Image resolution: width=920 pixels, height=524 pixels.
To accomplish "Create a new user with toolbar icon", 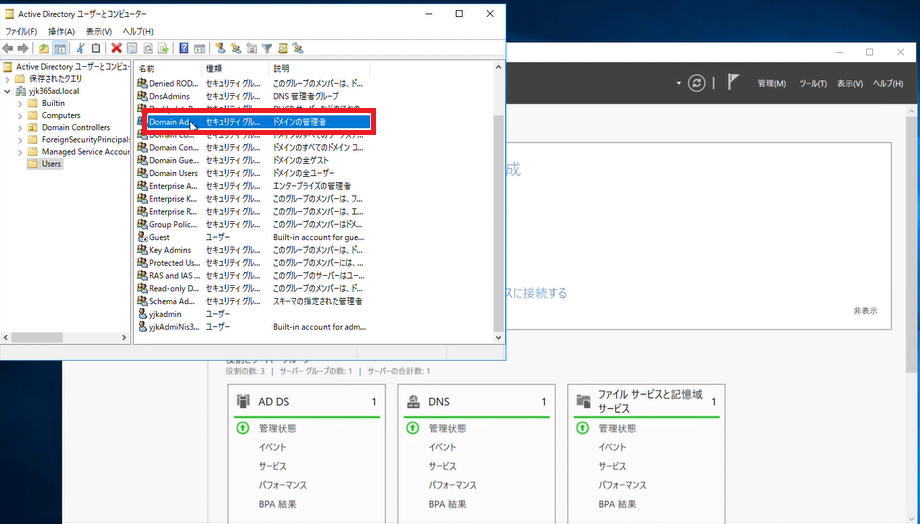I will pyautogui.click(x=220, y=48).
